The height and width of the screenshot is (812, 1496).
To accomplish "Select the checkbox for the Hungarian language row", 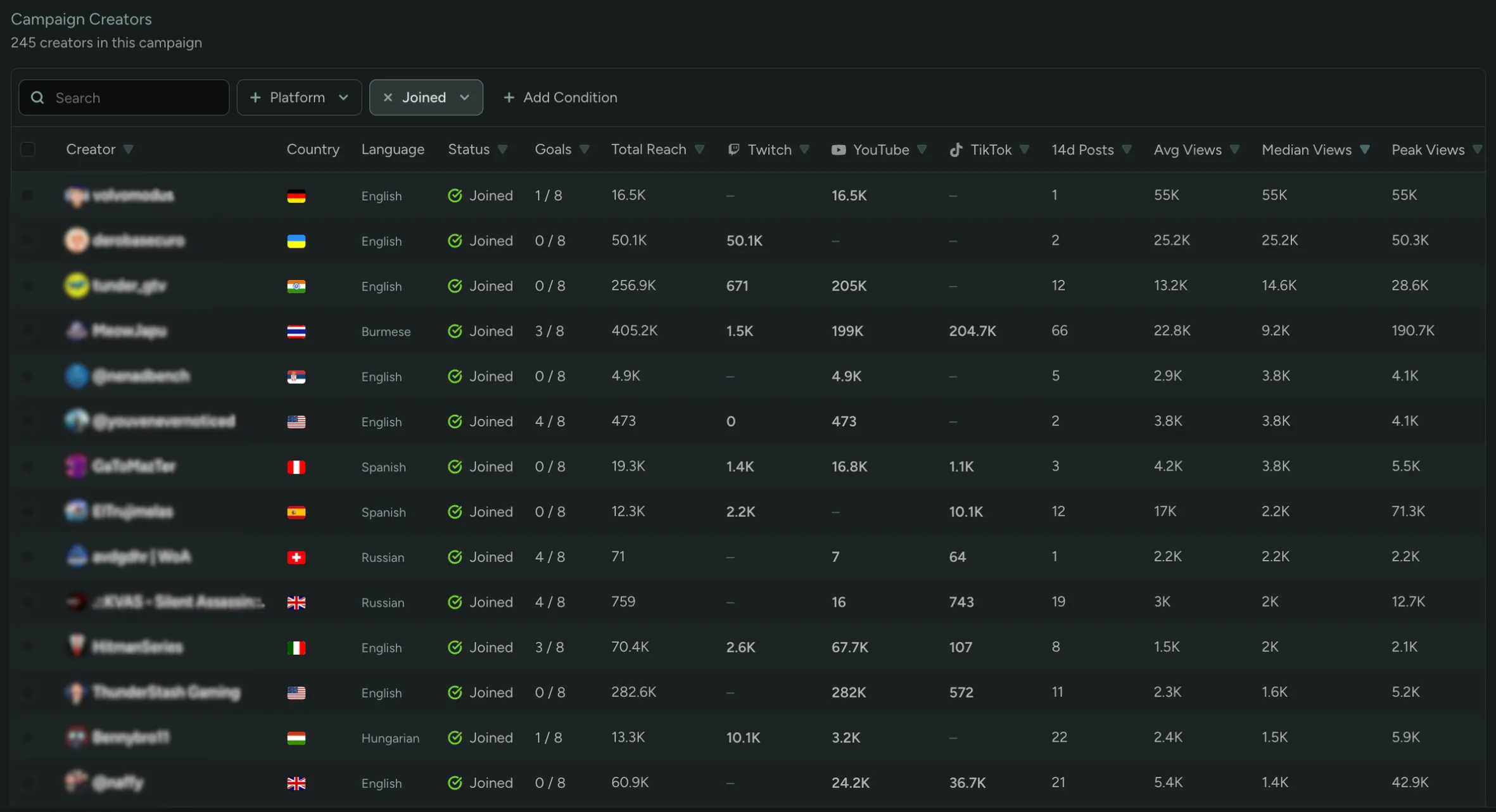I will tap(27, 737).
